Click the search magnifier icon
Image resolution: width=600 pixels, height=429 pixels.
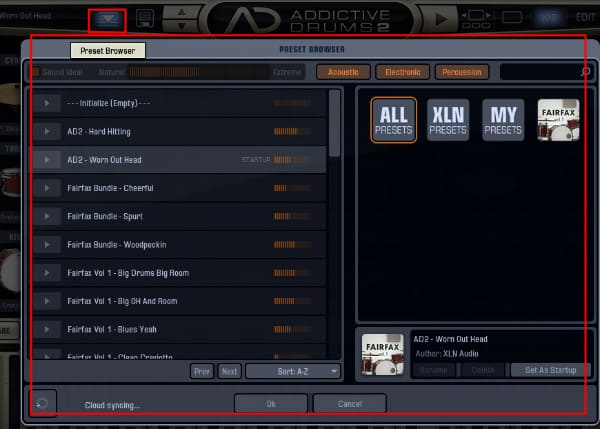pyautogui.click(x=586, y=72)
